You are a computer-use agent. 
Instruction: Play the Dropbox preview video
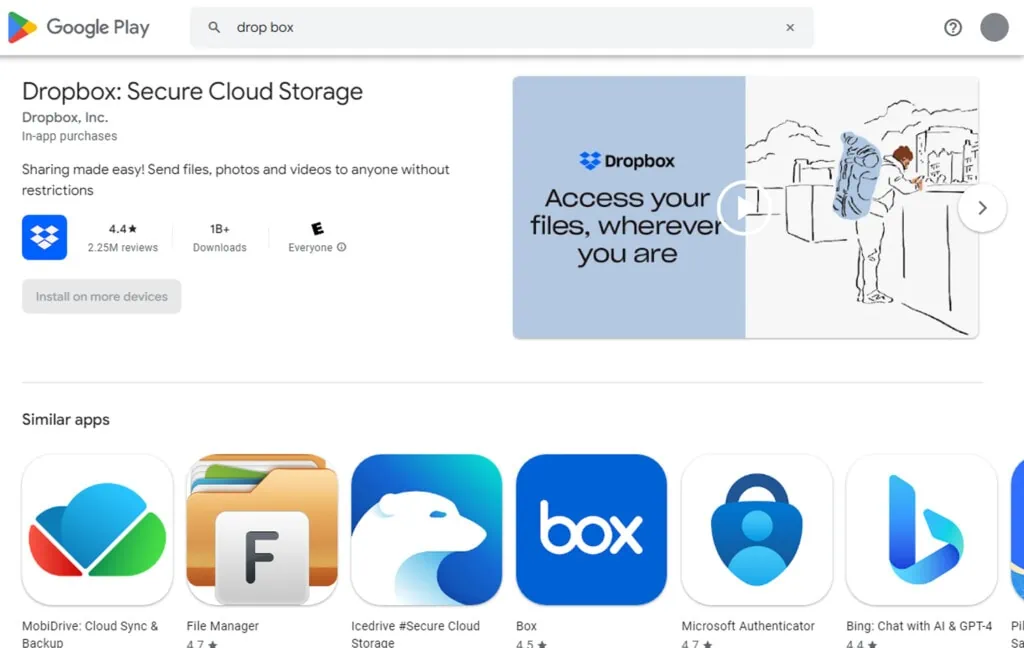(744, 208)
